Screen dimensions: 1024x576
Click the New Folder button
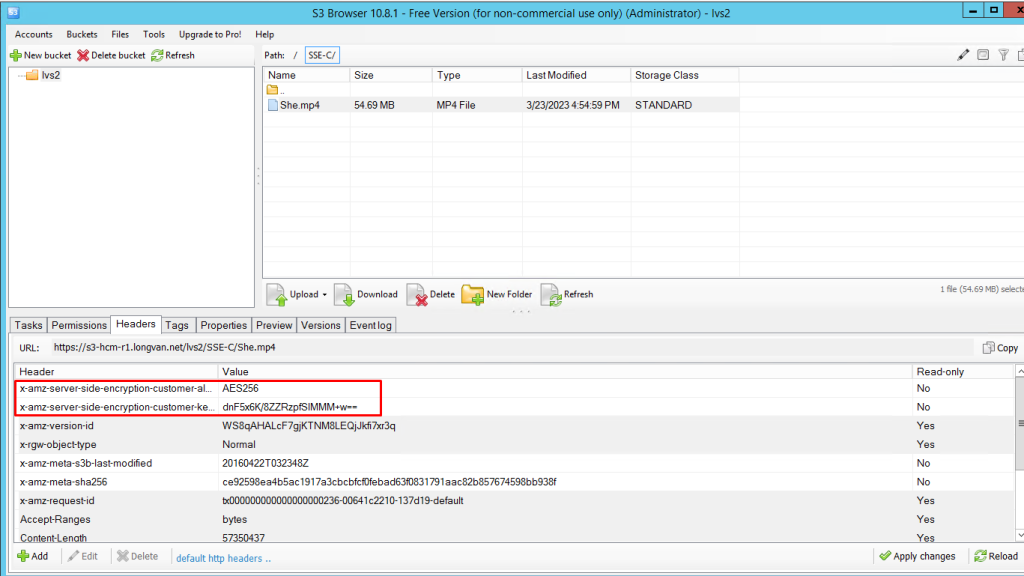(497, 295)
